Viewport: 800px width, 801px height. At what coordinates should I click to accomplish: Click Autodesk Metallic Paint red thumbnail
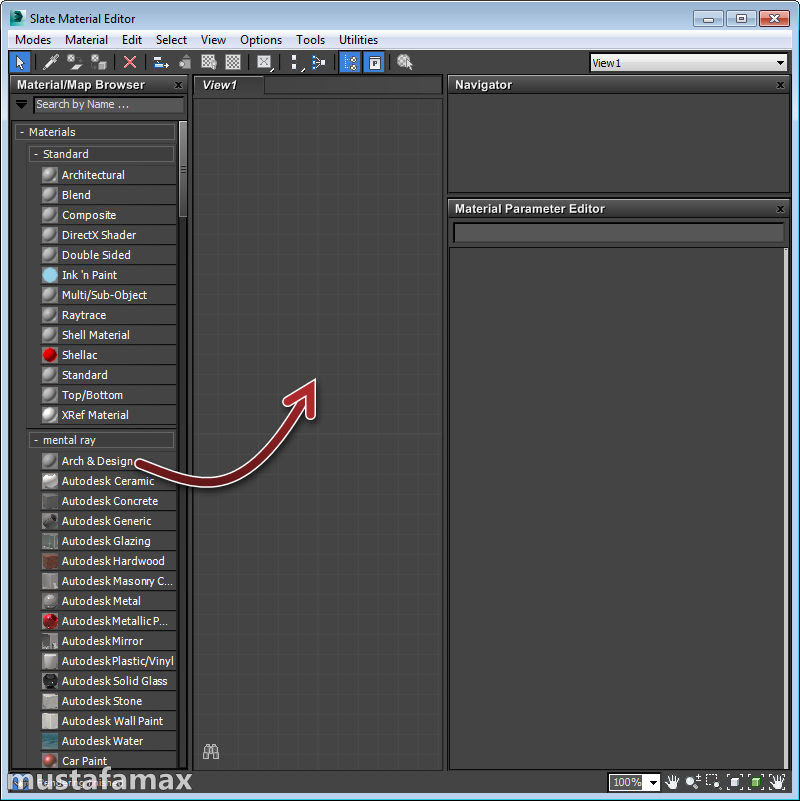(x=50, y=621)
